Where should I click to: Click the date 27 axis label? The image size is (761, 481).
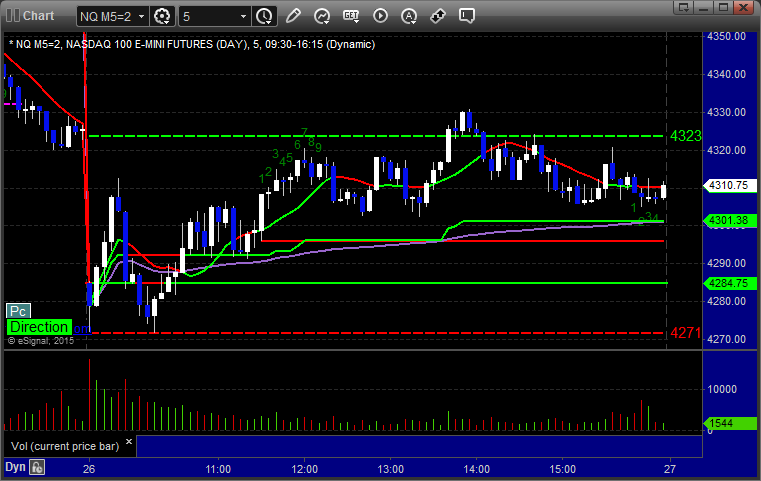pyautogui.click(x=670, y=469)
